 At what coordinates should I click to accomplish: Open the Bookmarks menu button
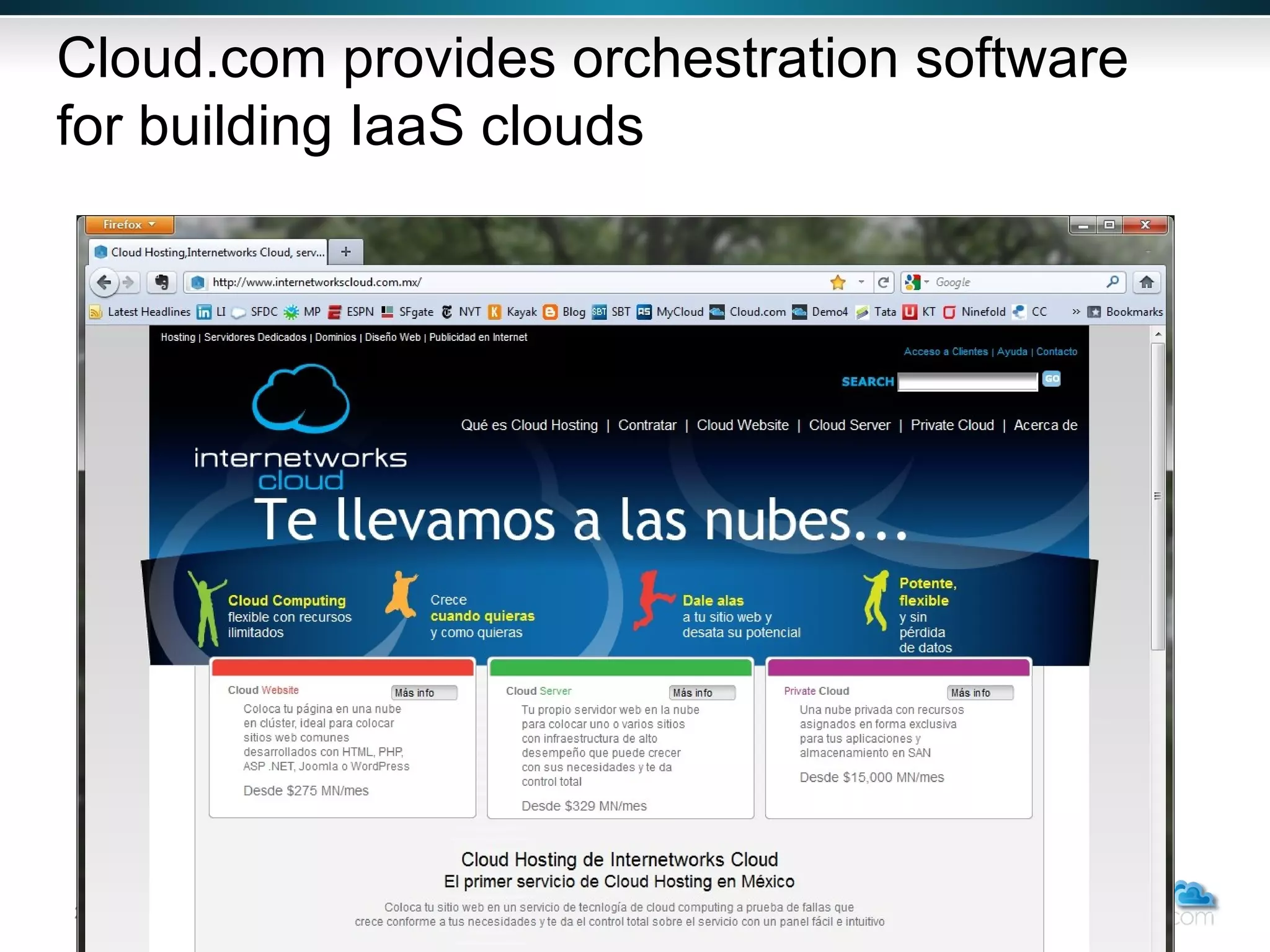1126,312
